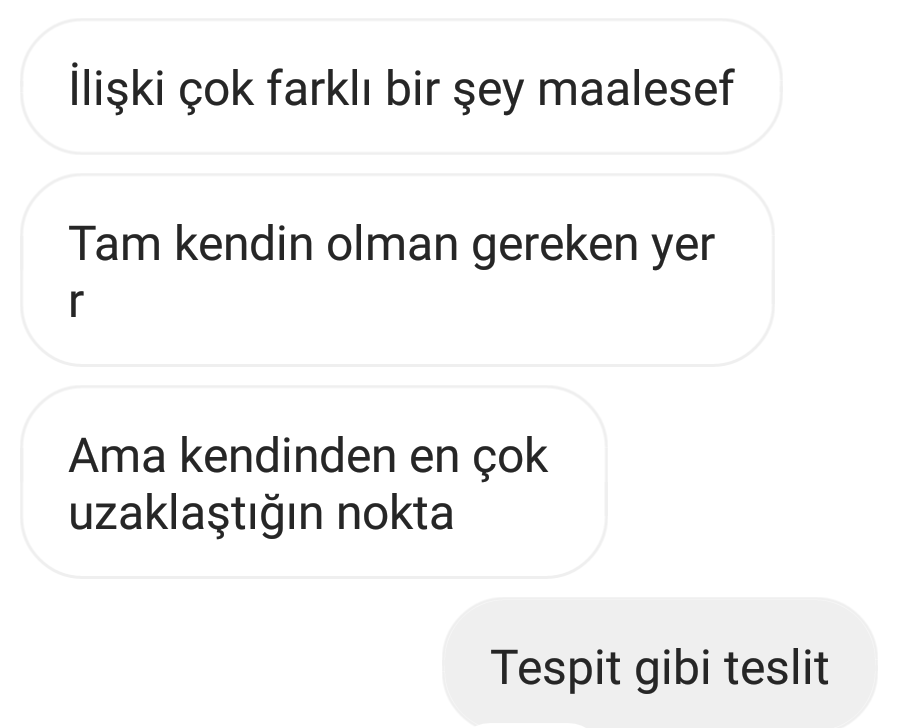Click the word 'Ama' in third message
The height and width of the screenshot is (728, 921).
(117, 455)
